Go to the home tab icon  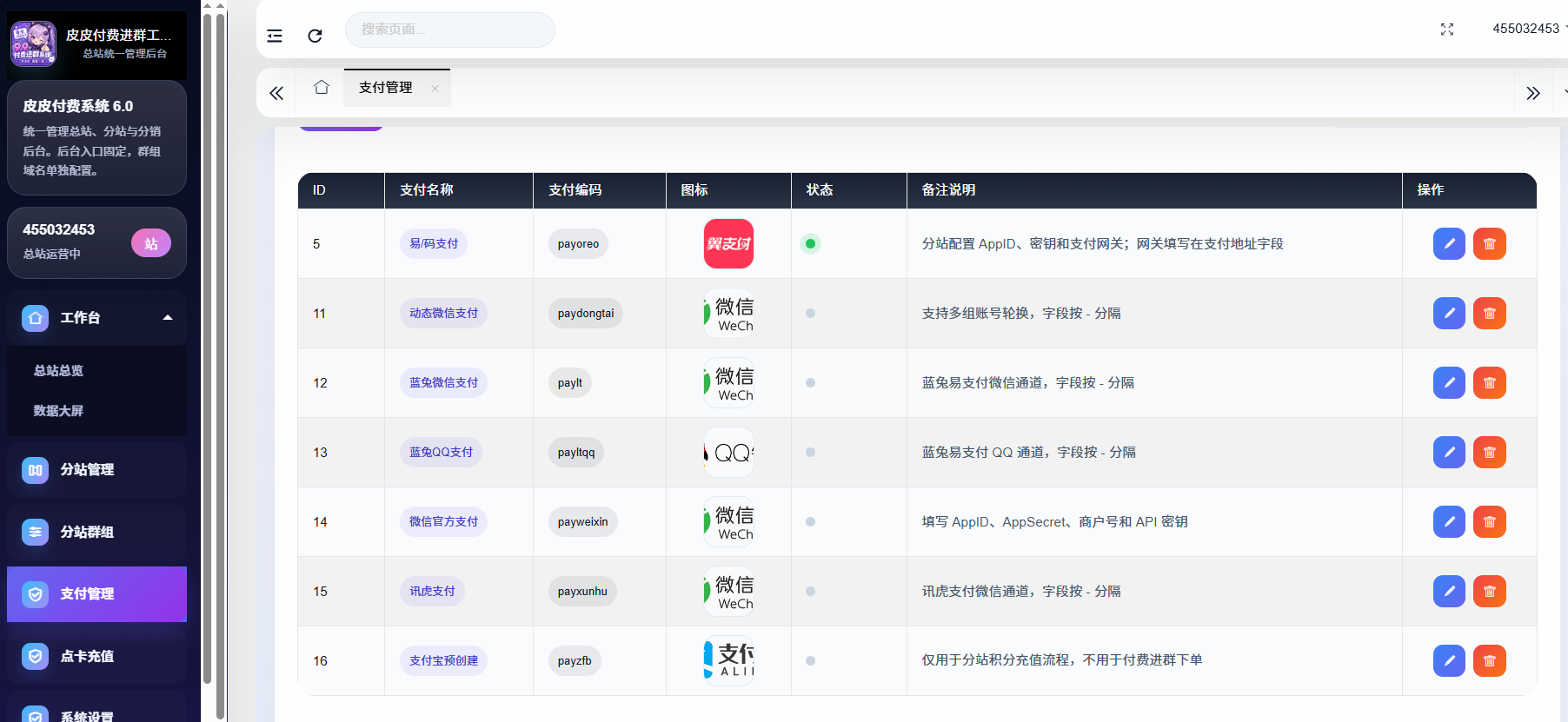[x=322, y=87]
